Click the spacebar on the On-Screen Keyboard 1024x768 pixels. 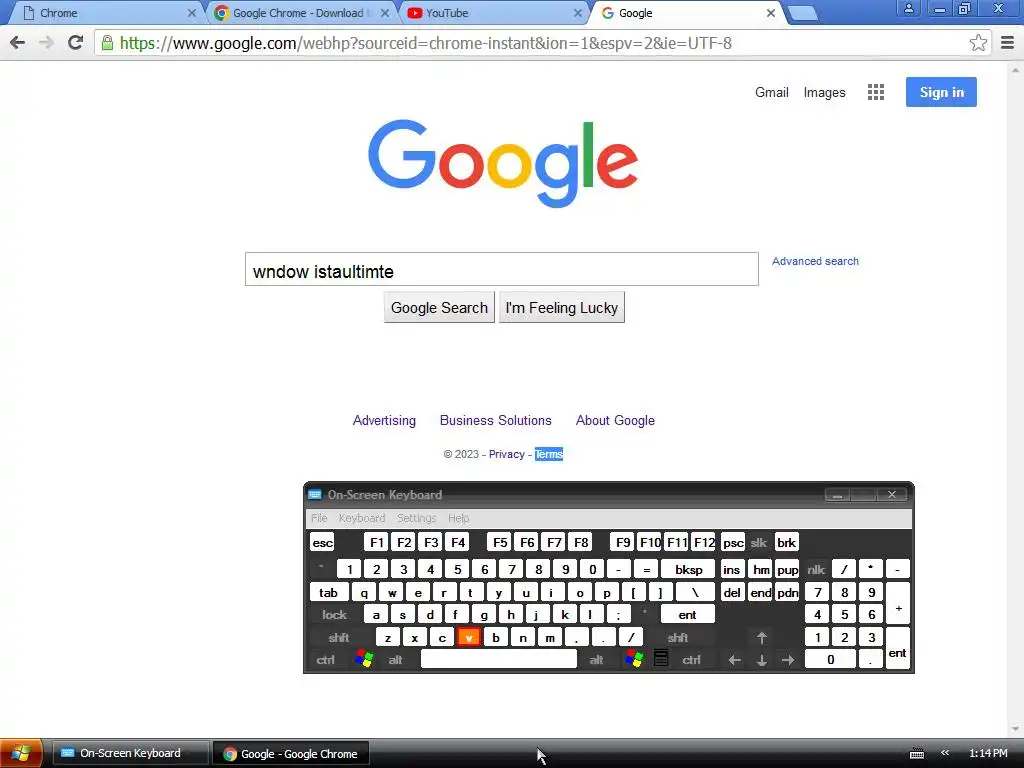pyautogui.click(x=499, y=659)
